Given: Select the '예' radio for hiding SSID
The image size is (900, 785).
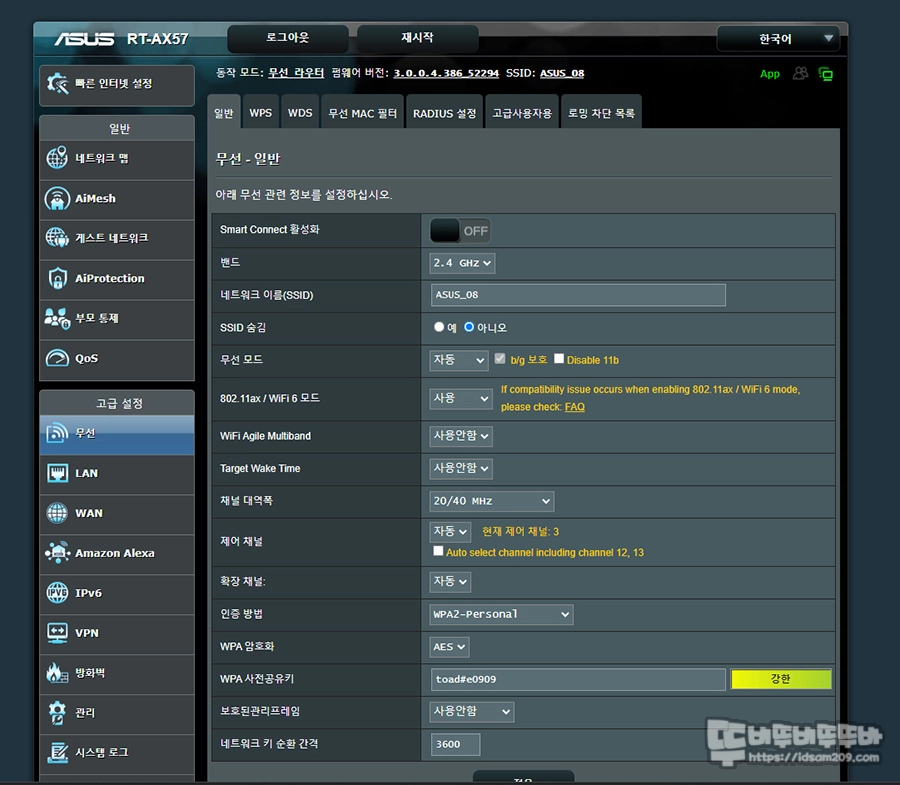Looking at the screenshot, I should point(439,327).
